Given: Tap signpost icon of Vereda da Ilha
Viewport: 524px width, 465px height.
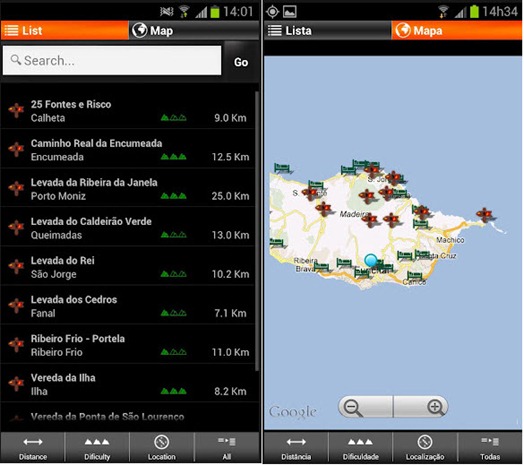Looking at the screenshot, I should pyautogui.click(x=16, y=383).
